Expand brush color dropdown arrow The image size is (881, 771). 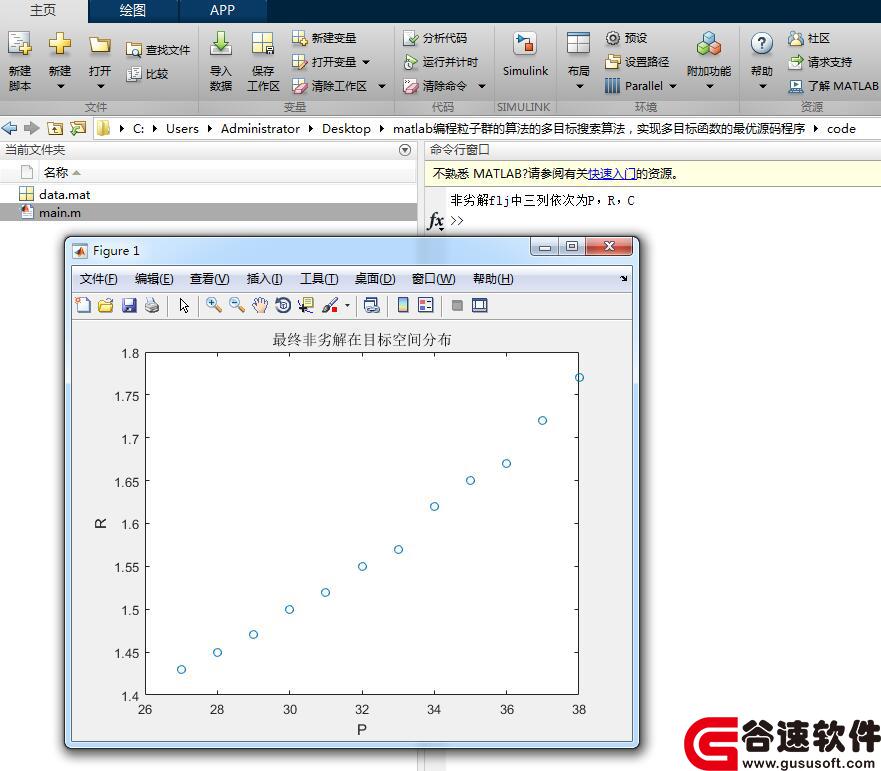tap(347, 306)
